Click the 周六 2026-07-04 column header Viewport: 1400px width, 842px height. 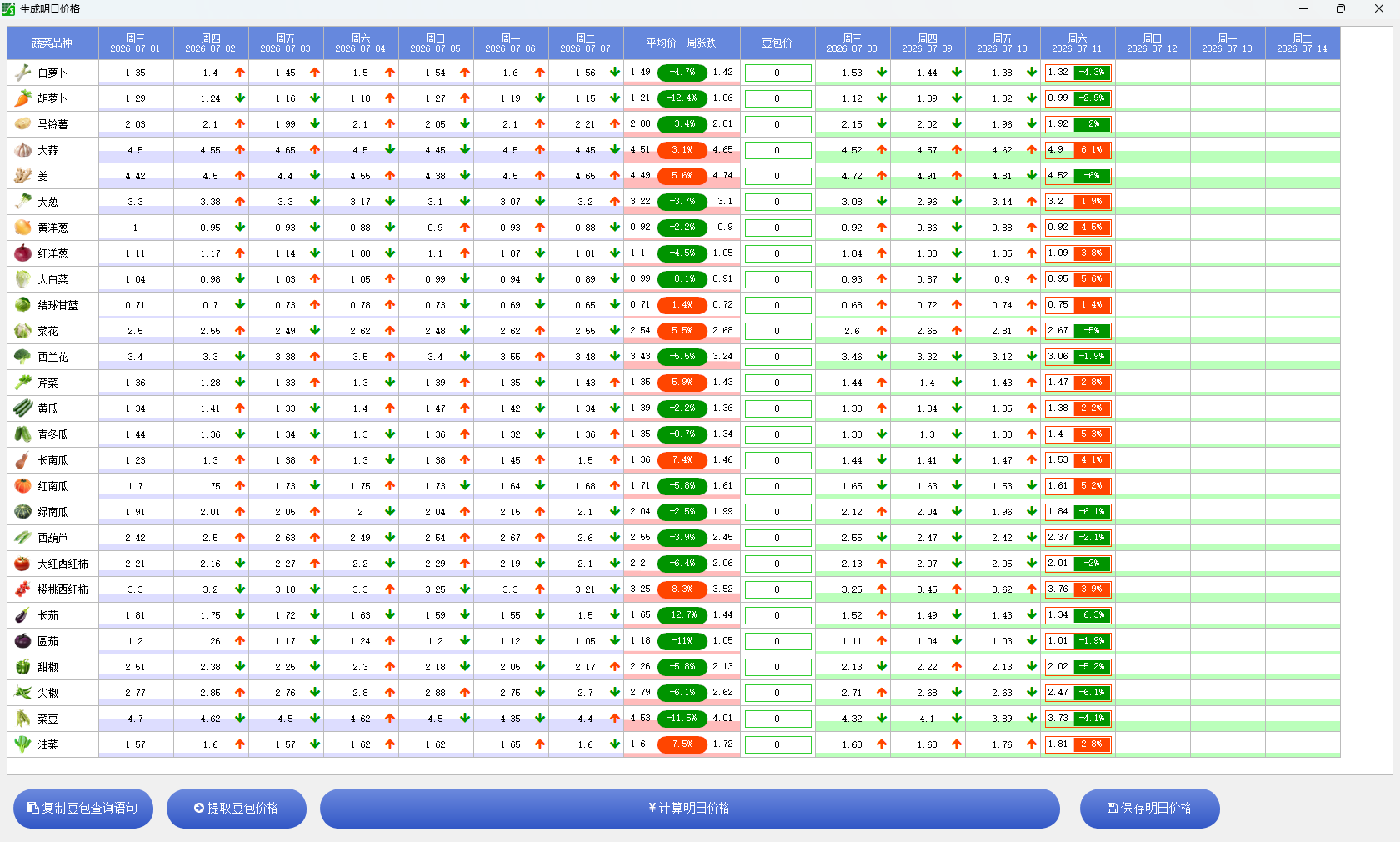361,43
